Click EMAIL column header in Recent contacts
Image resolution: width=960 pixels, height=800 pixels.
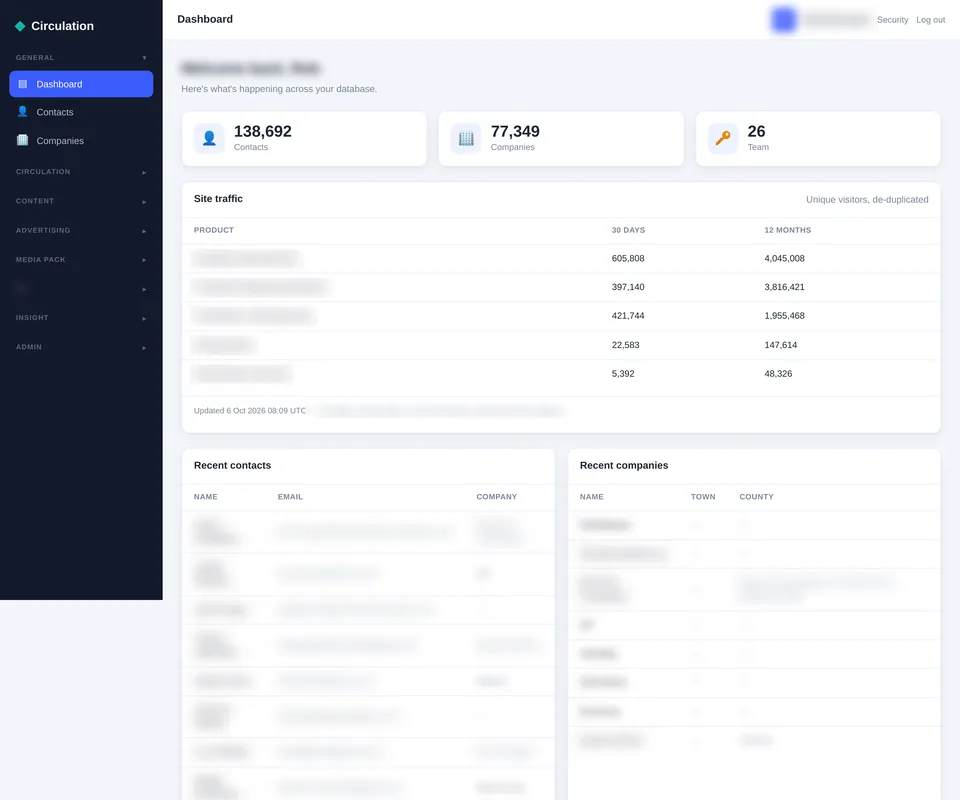tap(290, 497)
